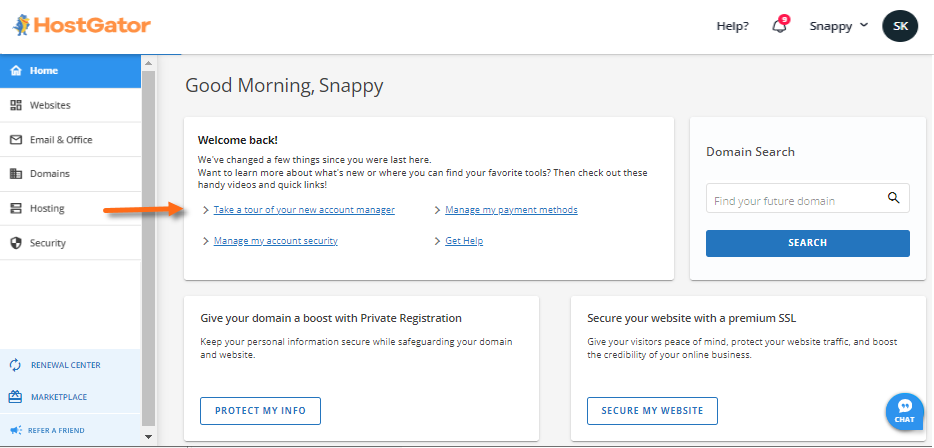Click the chevron before Take a tour

[206, 210]
